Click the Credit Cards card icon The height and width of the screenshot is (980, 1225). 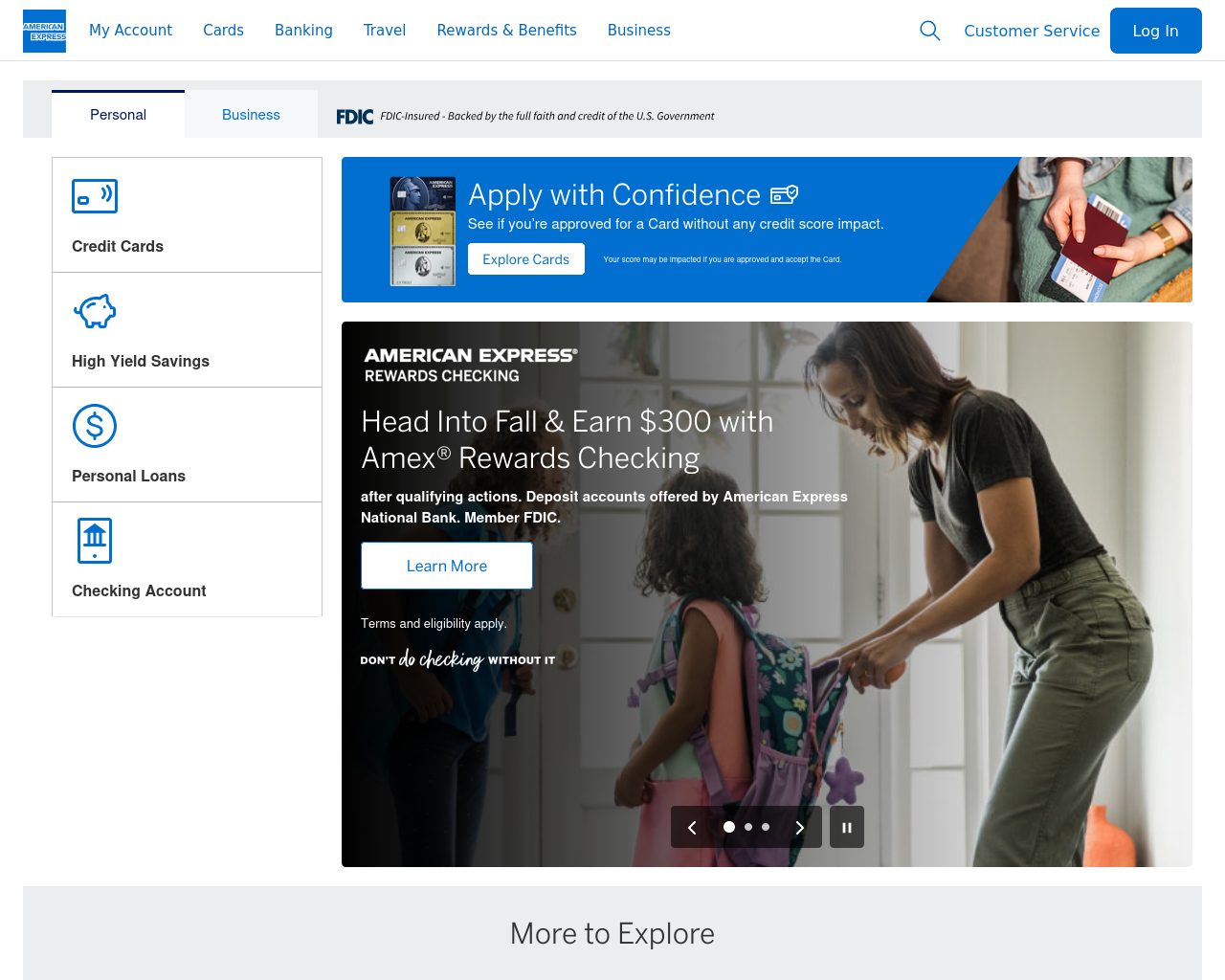tap(95, 196)
